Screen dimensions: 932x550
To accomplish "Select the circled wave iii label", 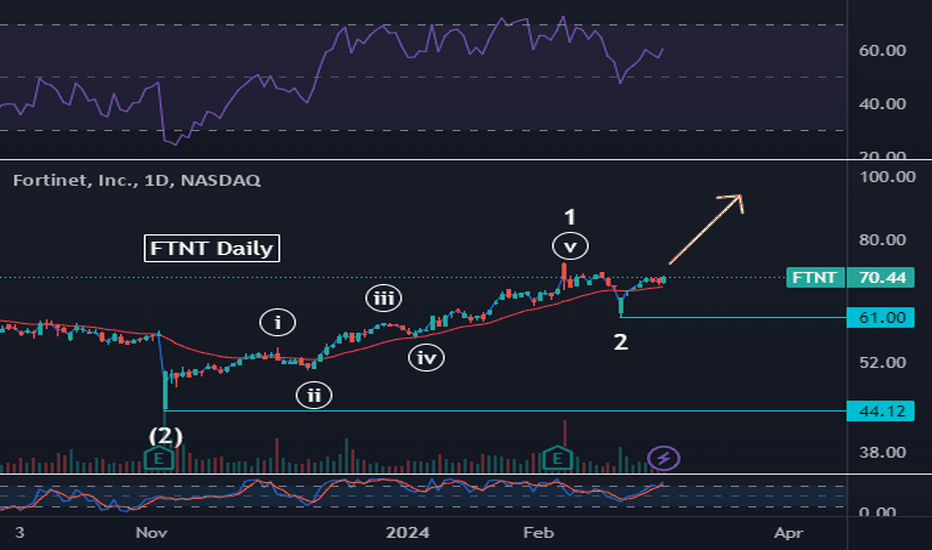I will pyautogui.click(x=383, y=298).
